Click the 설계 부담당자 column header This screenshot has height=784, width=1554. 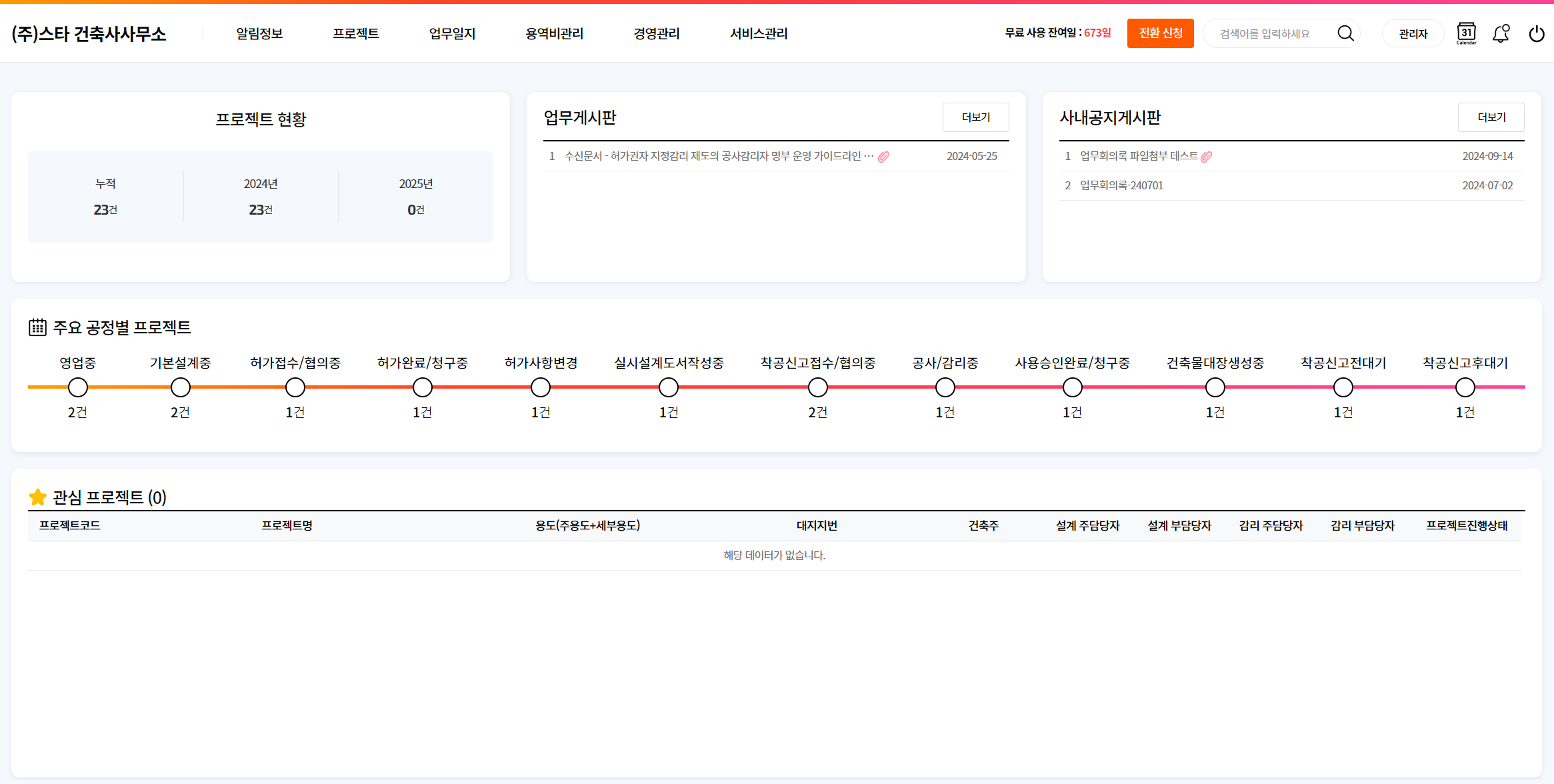1179,525
